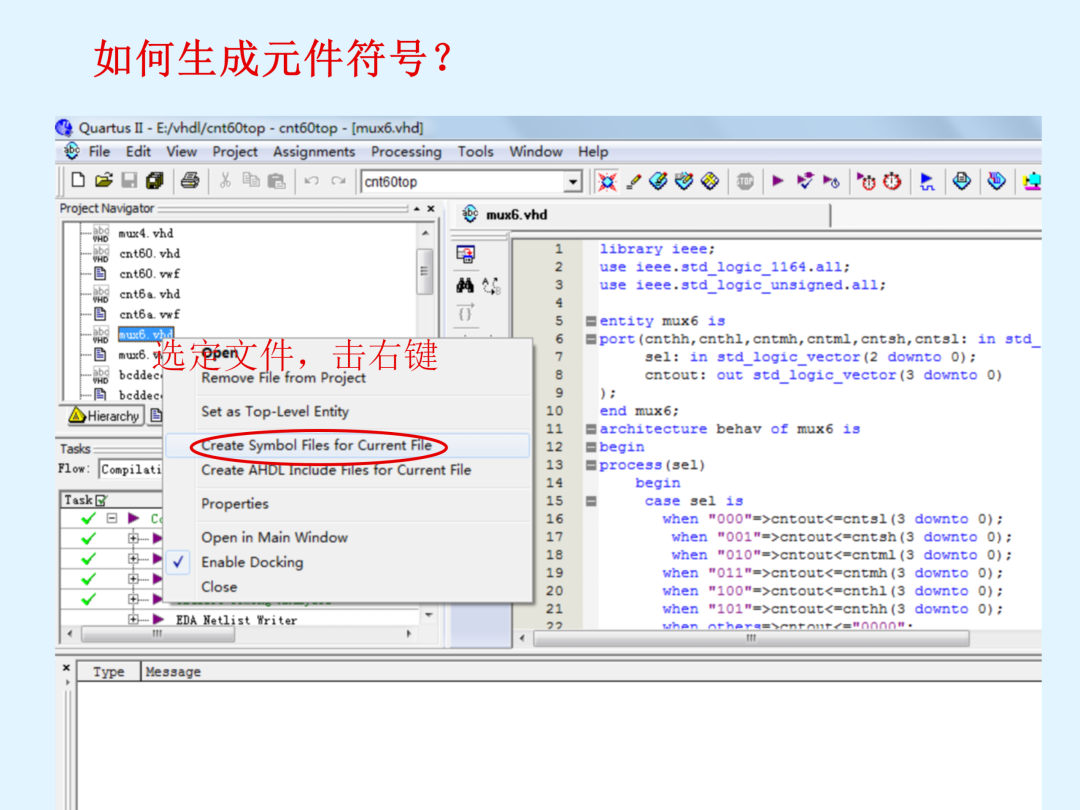The height and width of the screenshot is (810, 1080).
Task: Click the Print toolbar icon
Action: click(x=189, y=180)
